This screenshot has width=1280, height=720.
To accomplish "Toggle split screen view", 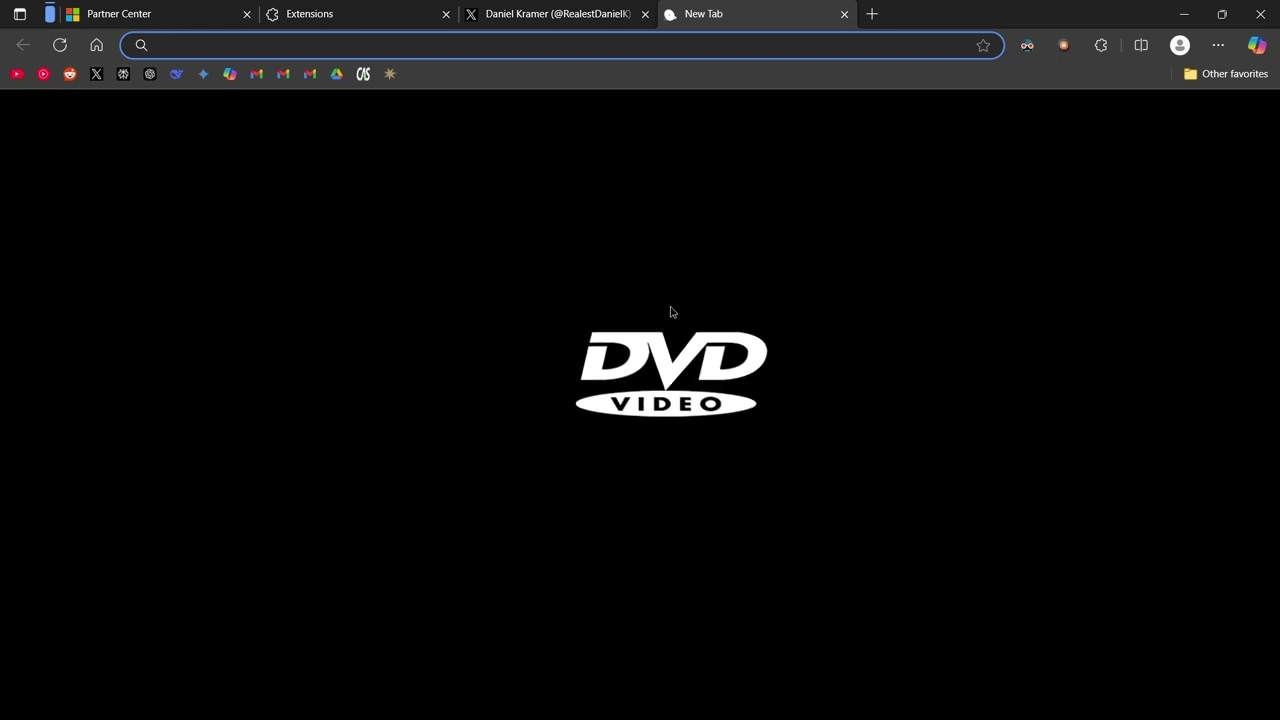I will [x=1141, y=45].
